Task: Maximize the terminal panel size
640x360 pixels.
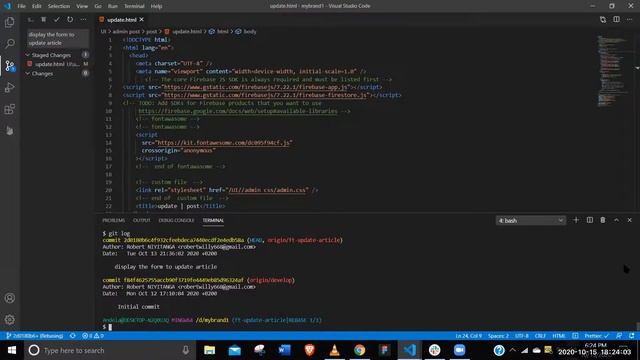Action: pos(616,220)
